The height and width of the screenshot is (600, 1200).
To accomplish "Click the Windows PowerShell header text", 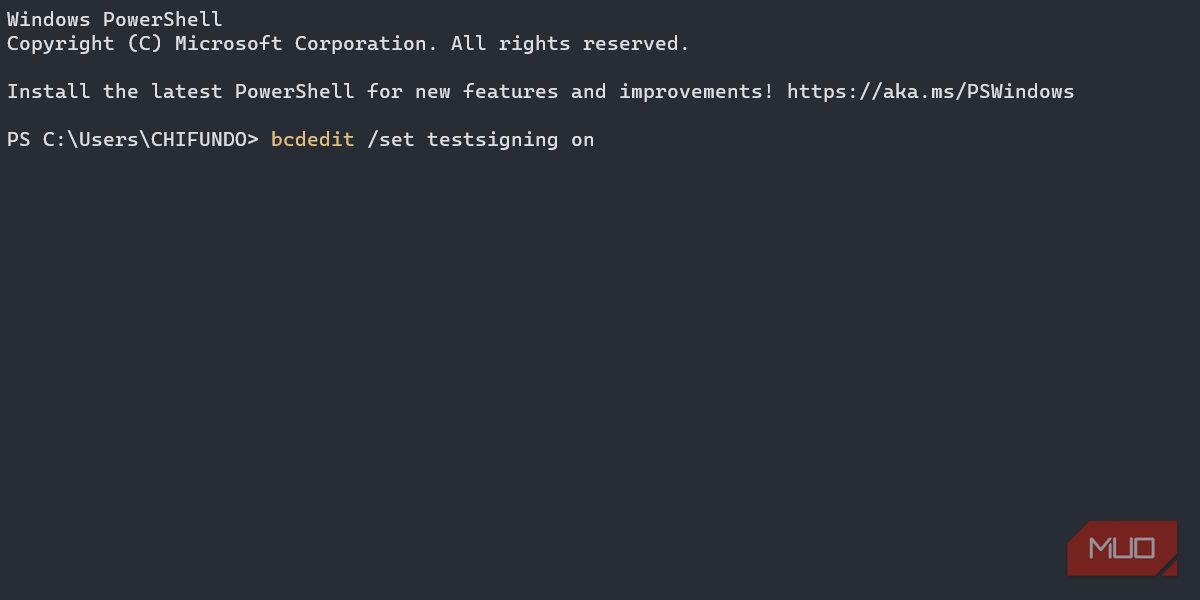I will click(114, 20).
